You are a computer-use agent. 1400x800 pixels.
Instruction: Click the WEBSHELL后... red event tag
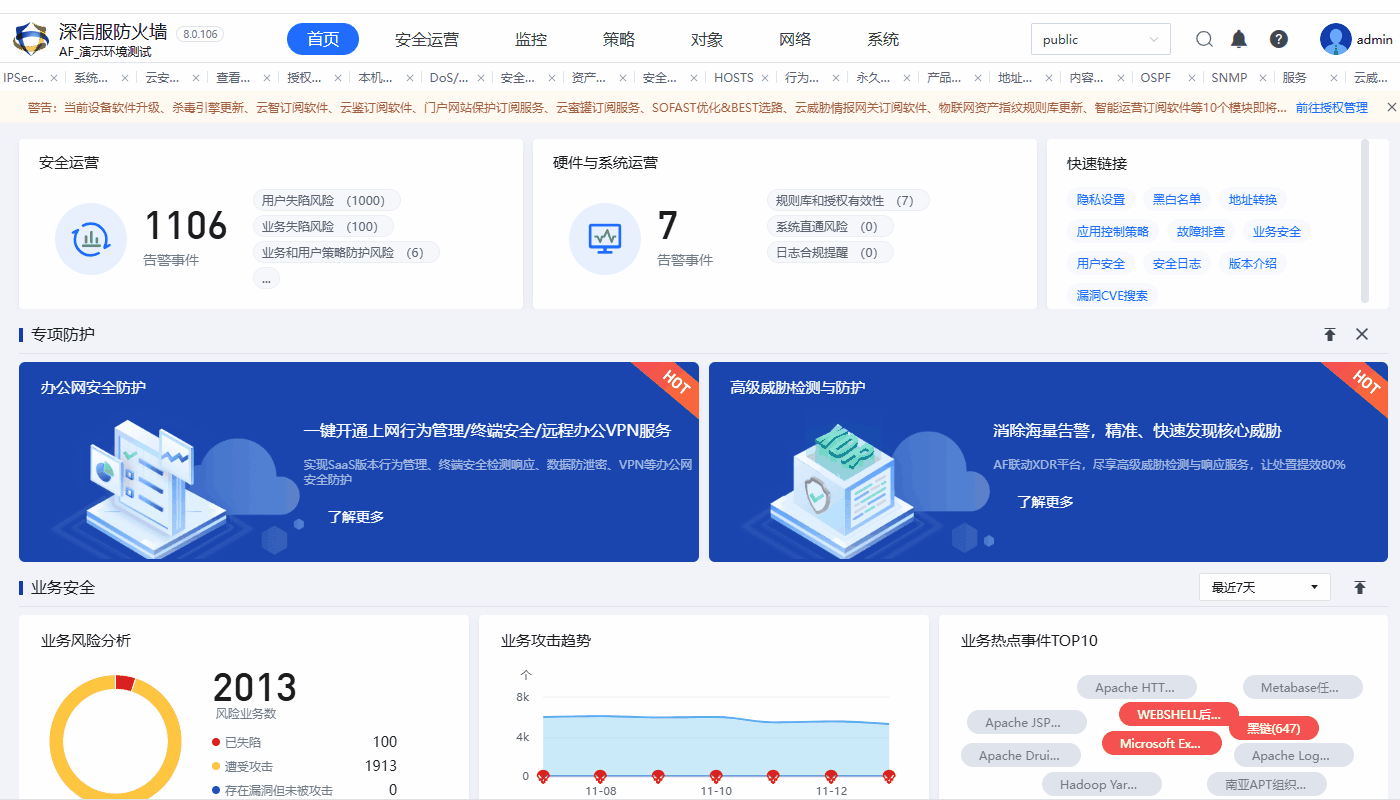pos(1179,714)
